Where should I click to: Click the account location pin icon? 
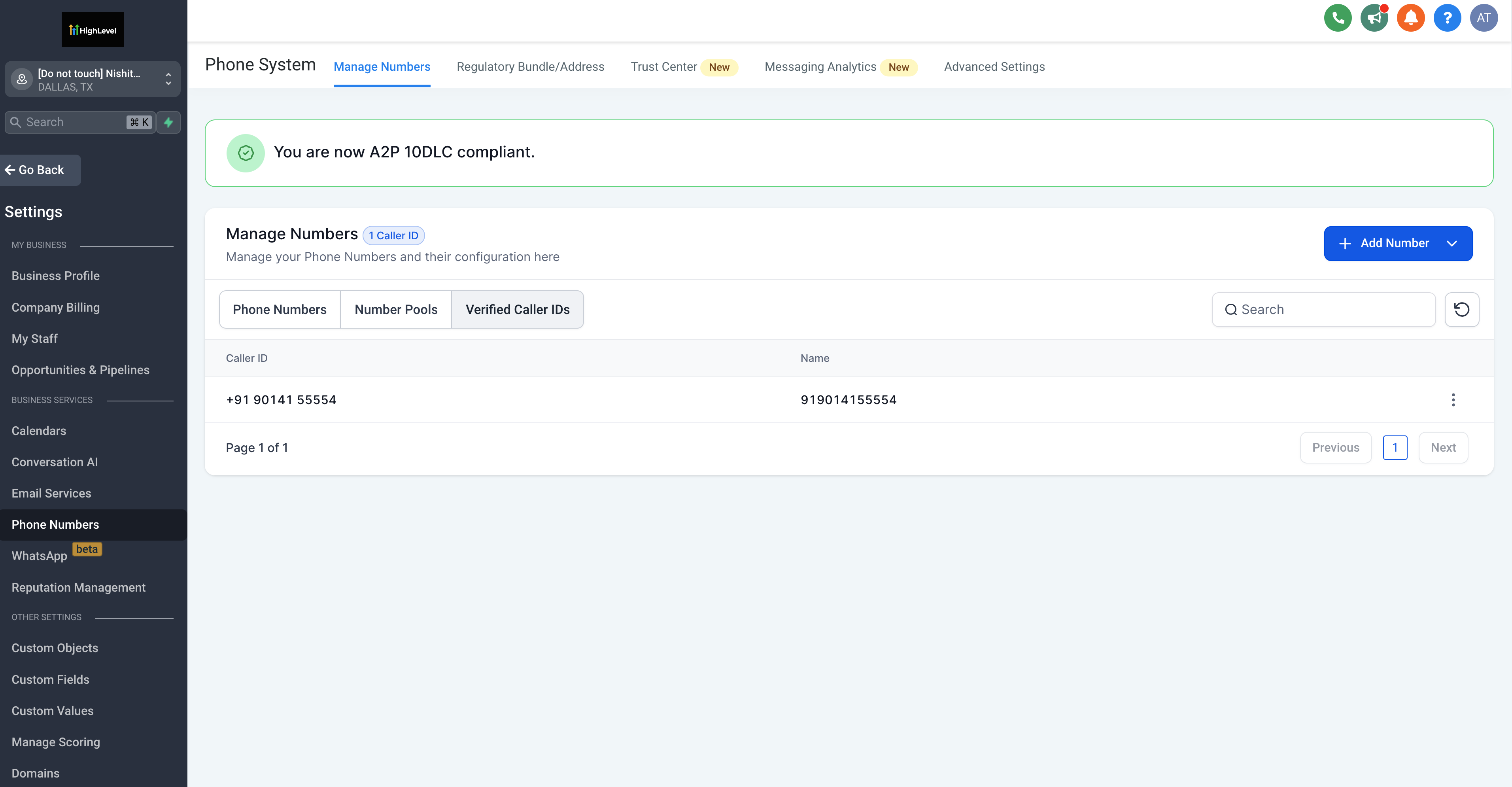(22, 79)
